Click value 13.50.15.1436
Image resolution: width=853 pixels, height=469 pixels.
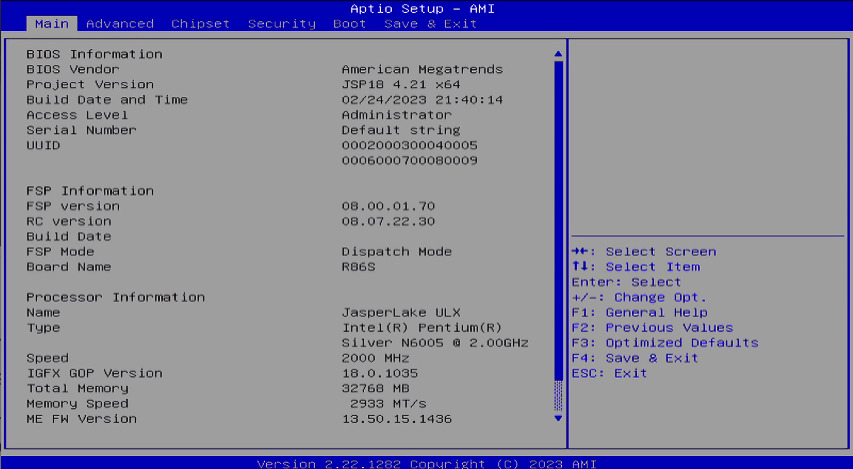click(397, 419)
